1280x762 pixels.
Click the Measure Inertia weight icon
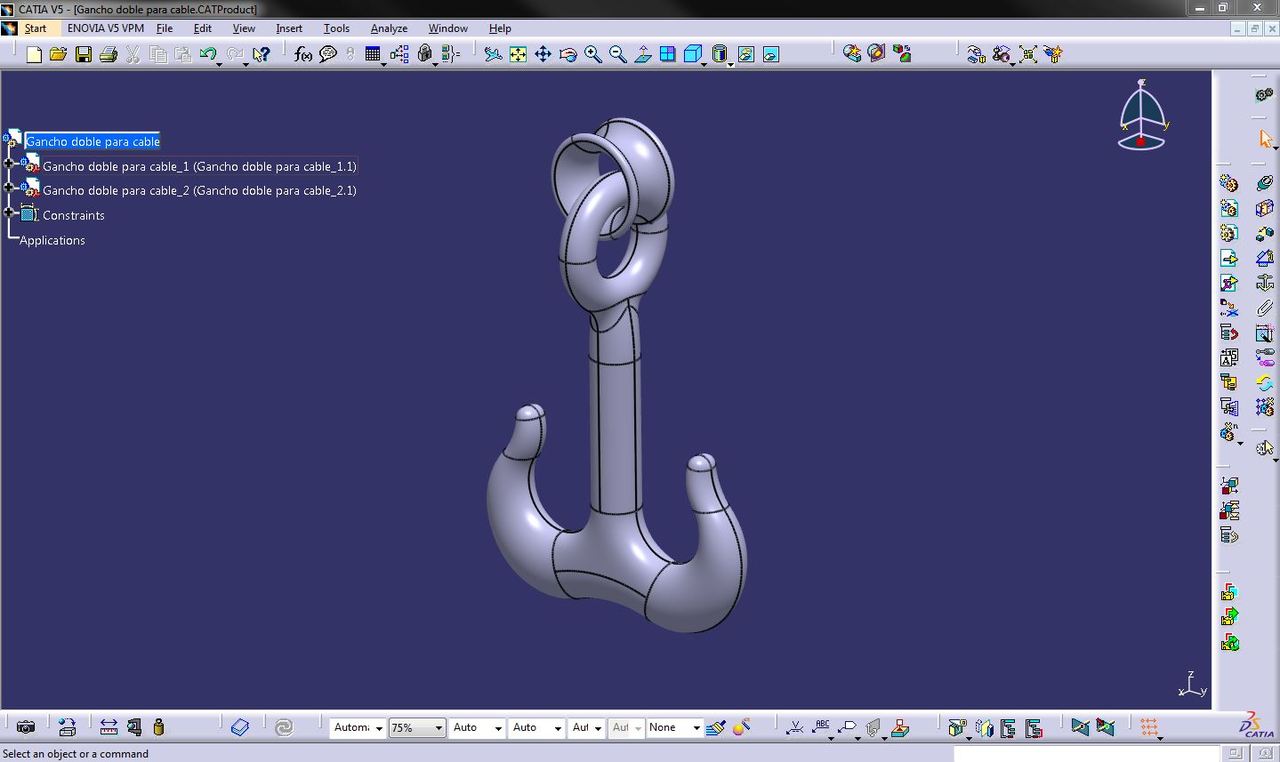click(x=159, y=727)
